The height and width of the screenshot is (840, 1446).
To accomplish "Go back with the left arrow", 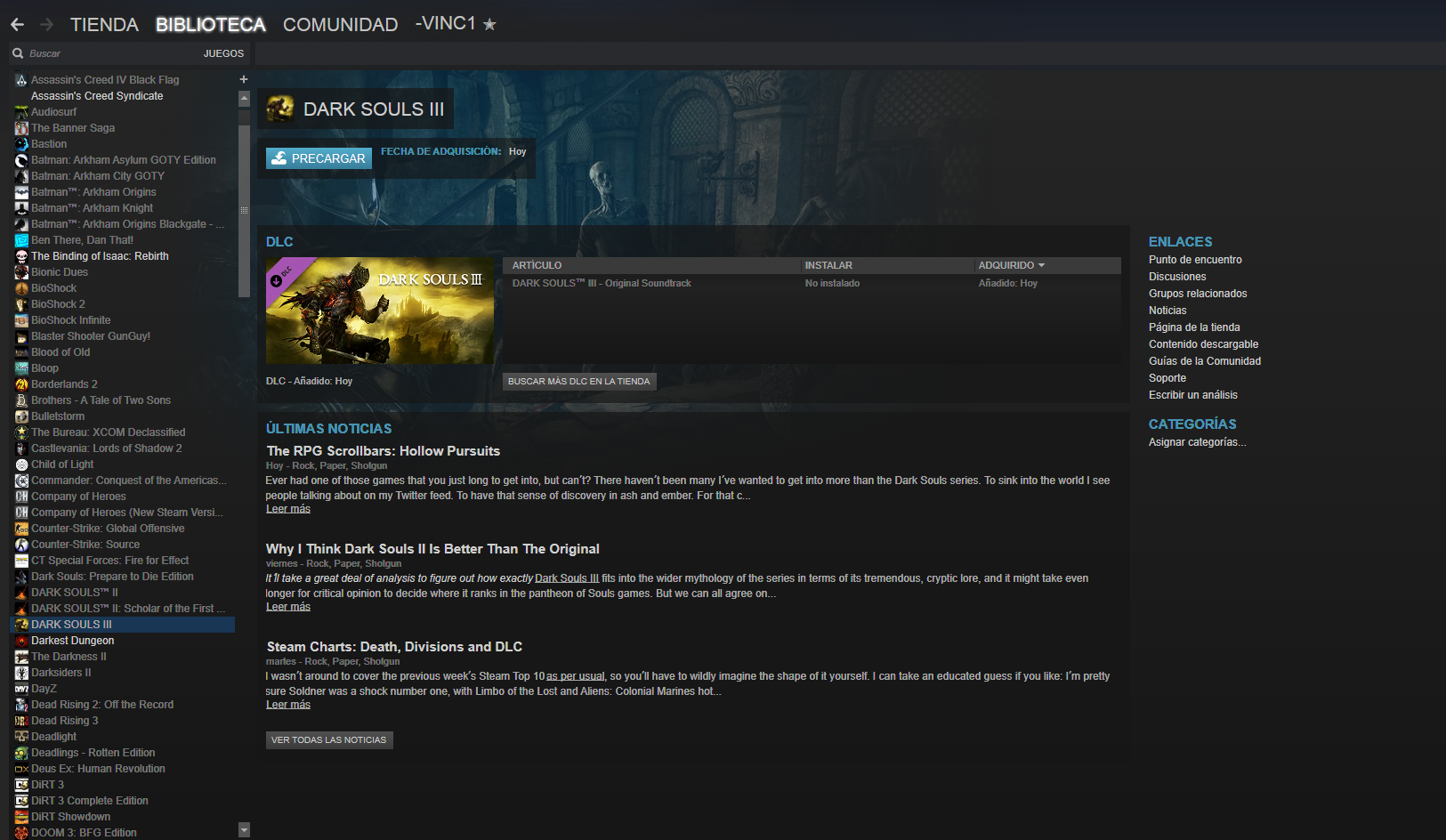I will click(17, 25).
